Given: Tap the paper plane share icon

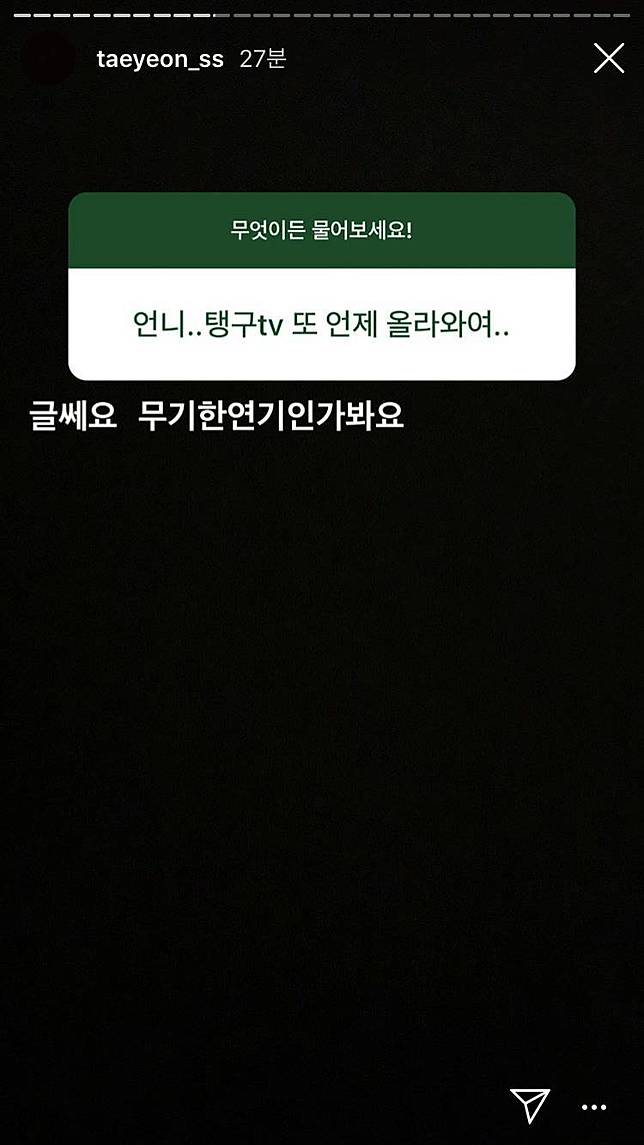Looking at the screenshot, I should 529,1106.
